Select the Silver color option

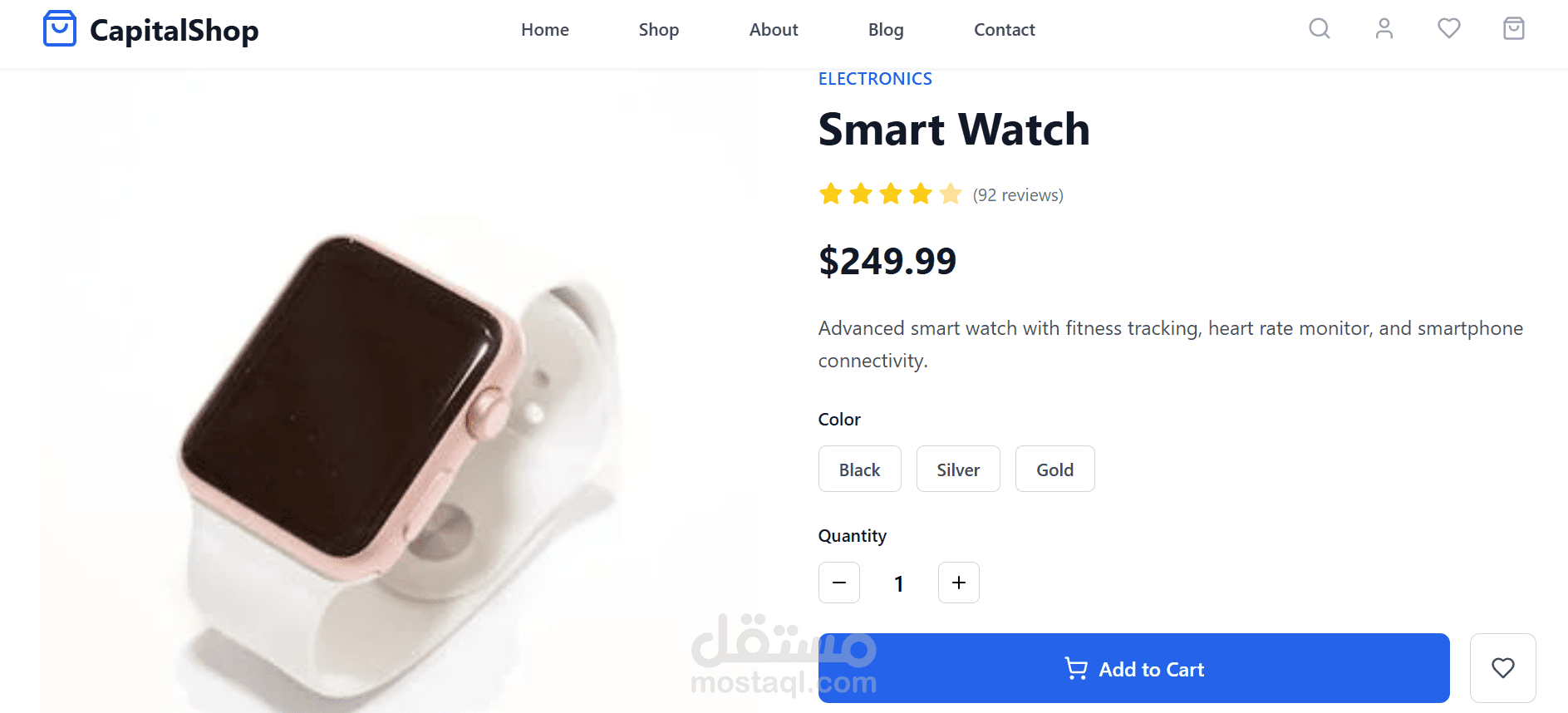[958, 470]
